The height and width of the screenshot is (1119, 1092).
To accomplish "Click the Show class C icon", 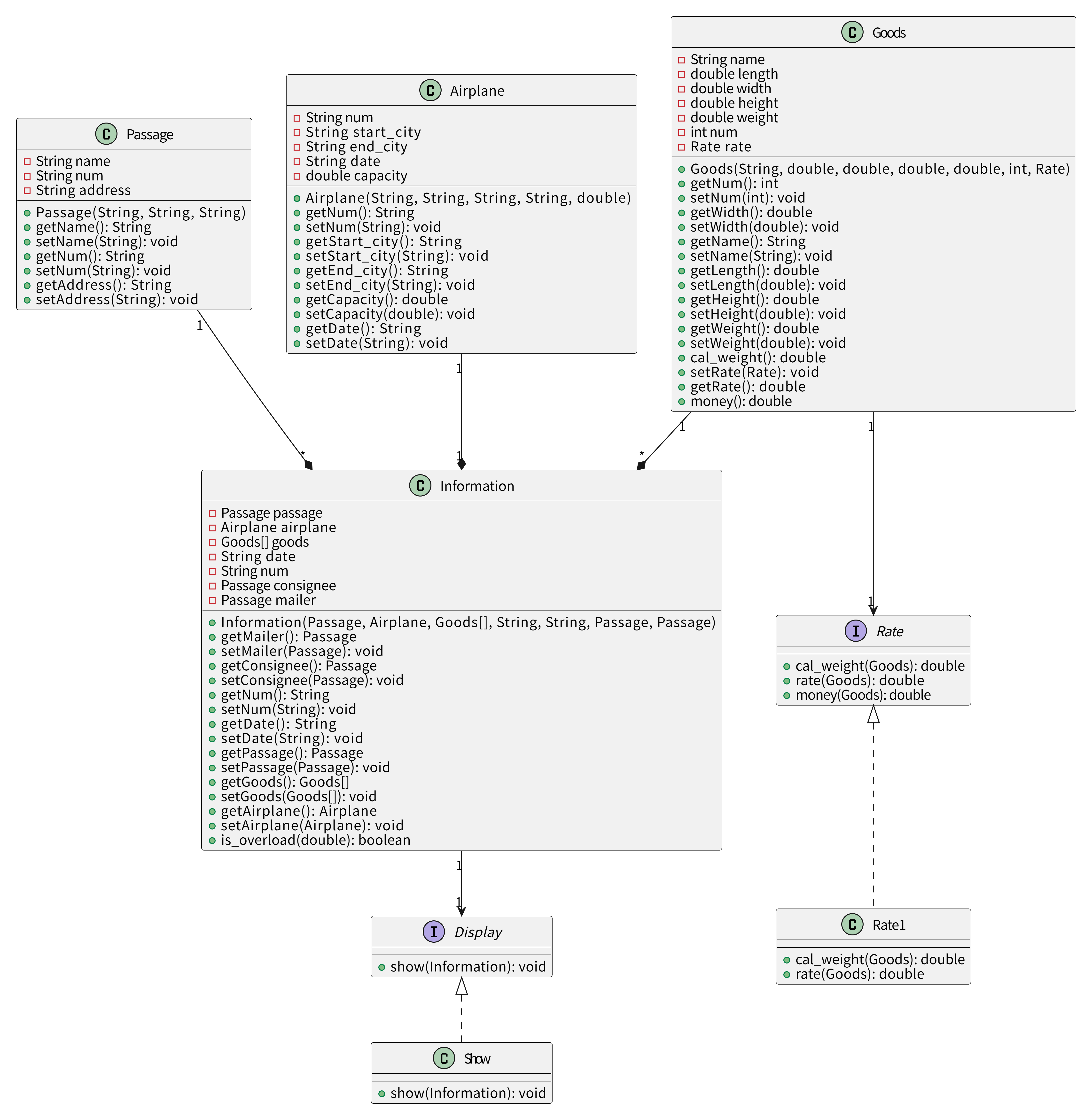I will (444, 1058).
